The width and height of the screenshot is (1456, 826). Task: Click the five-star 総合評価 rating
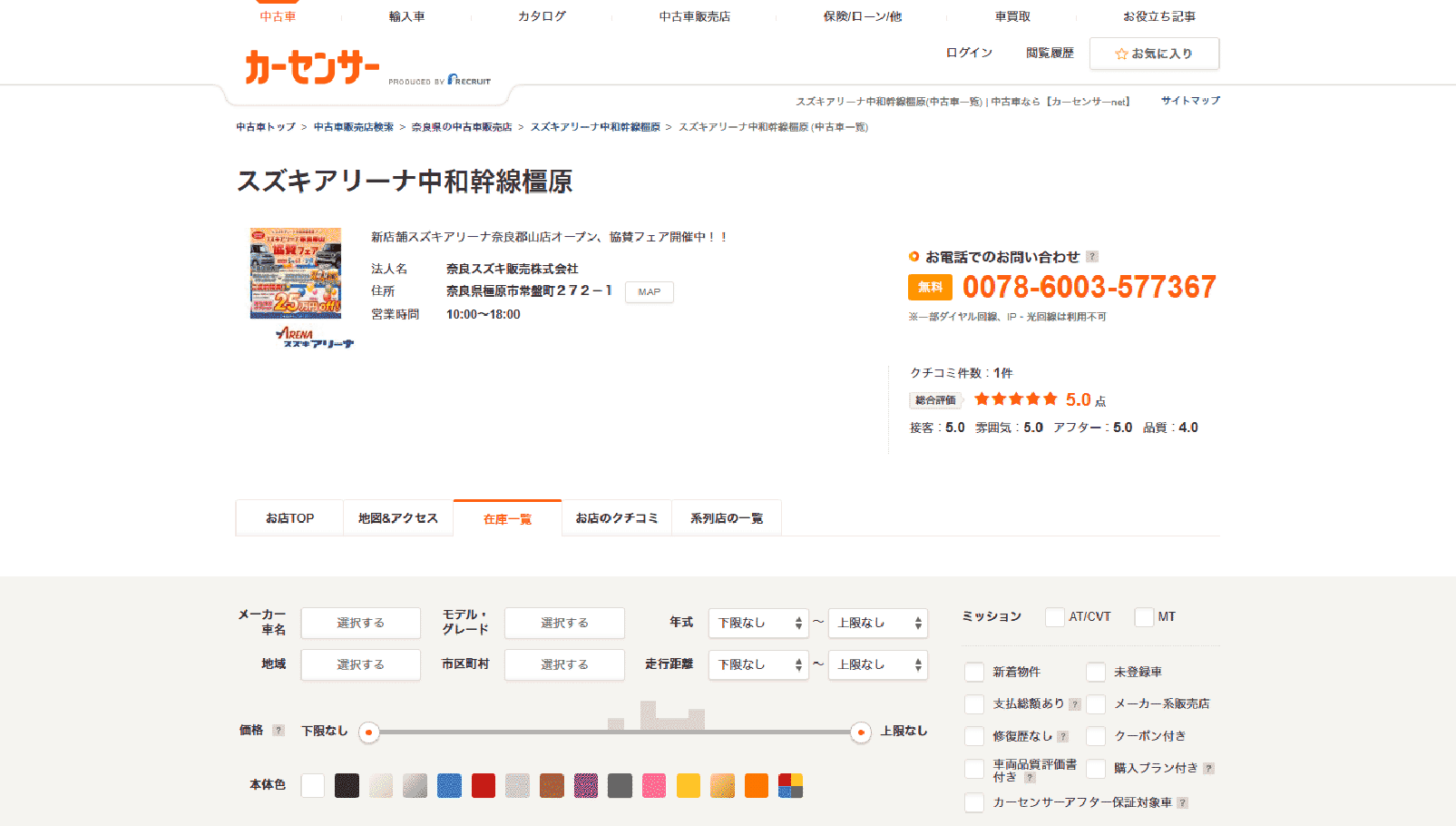click(1015, 399)
